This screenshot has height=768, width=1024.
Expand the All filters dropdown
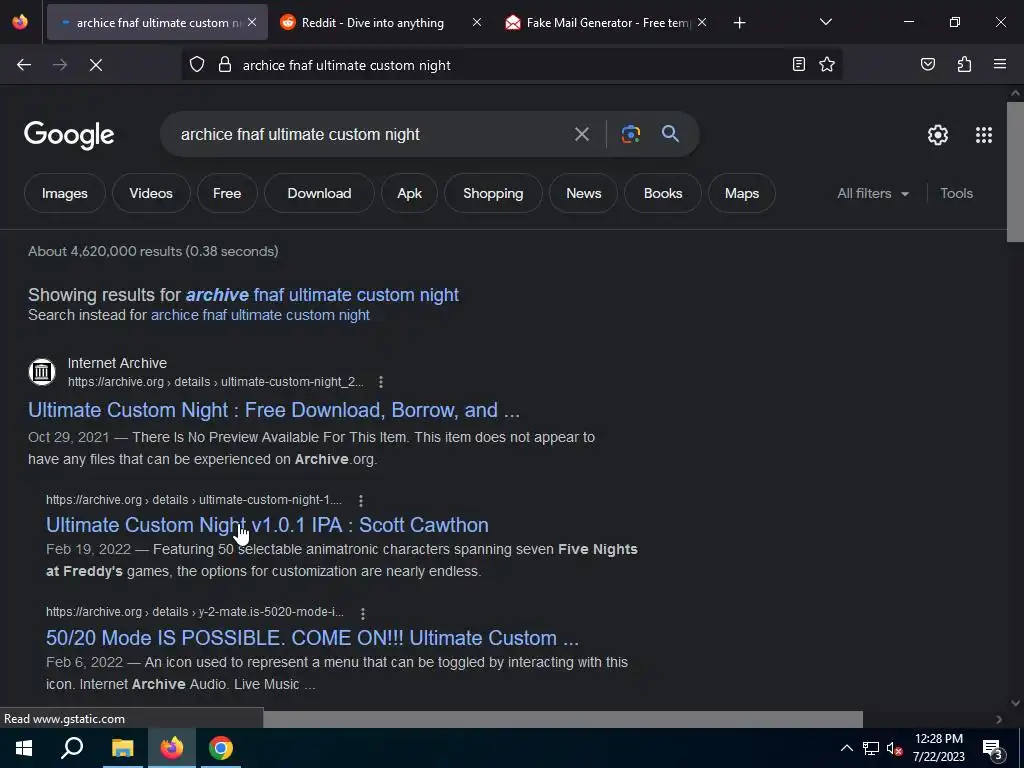tap(873, 193)
